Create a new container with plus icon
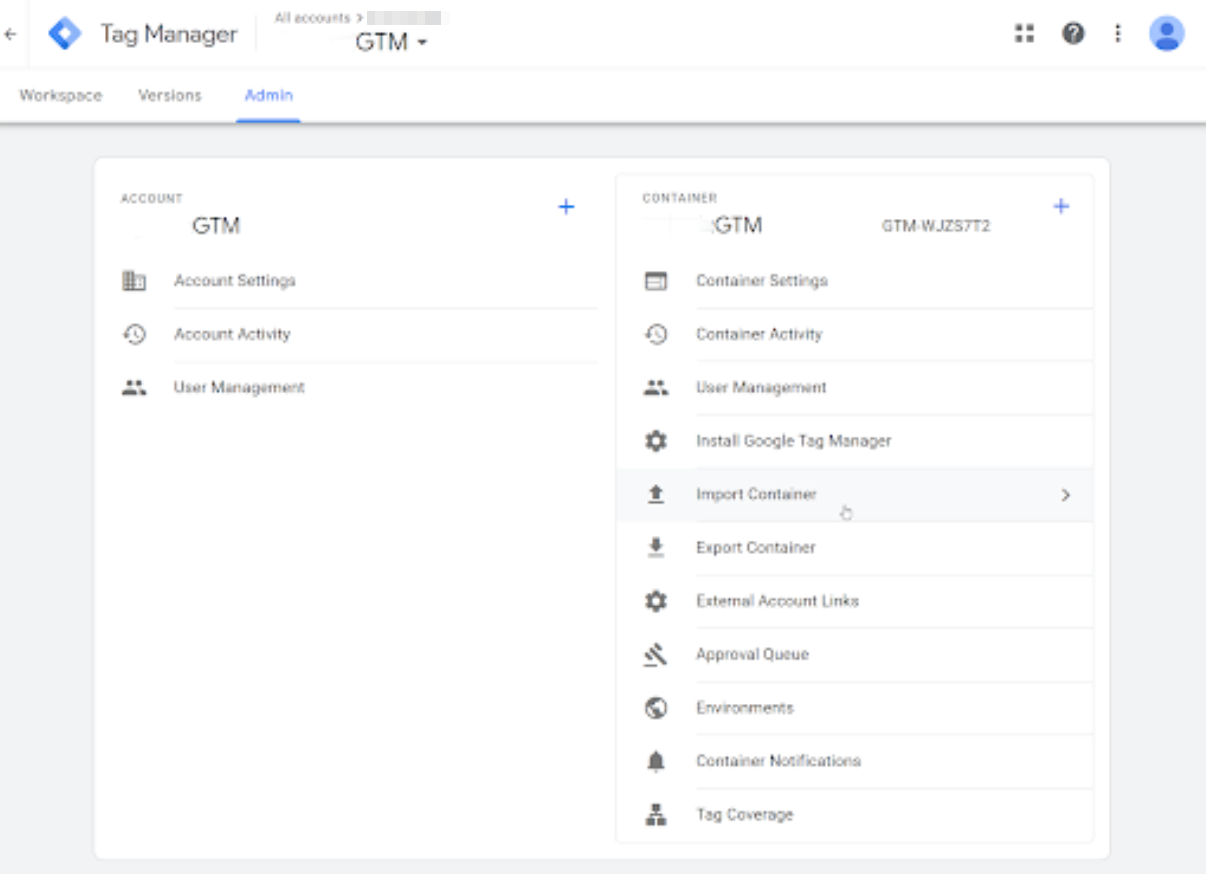Screen dimensions: 1206x874 pyautogui.click(x=1061, y=207)
